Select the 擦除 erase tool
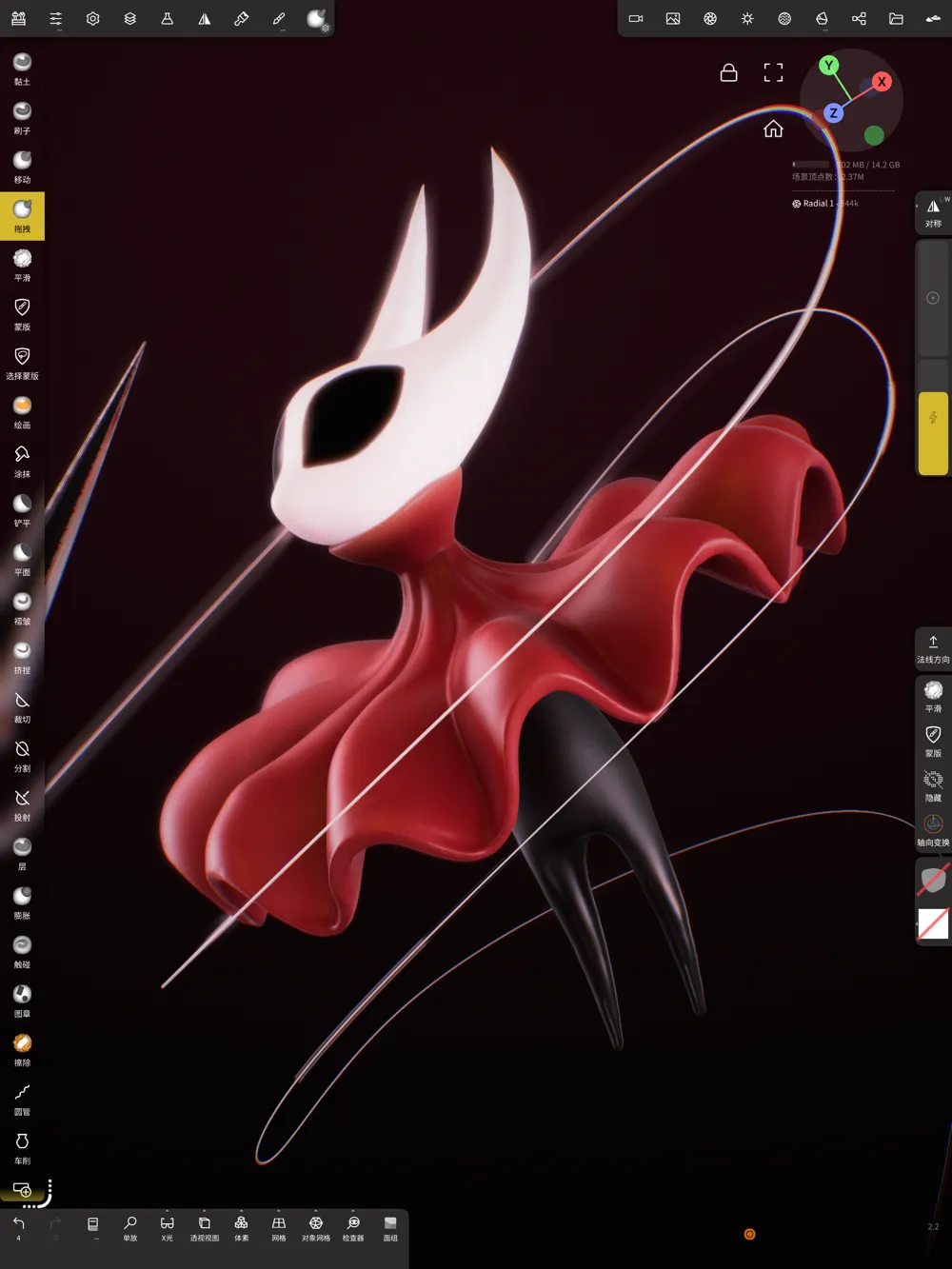Screen dimensions: 952x1269 [x=22, y=1049]
